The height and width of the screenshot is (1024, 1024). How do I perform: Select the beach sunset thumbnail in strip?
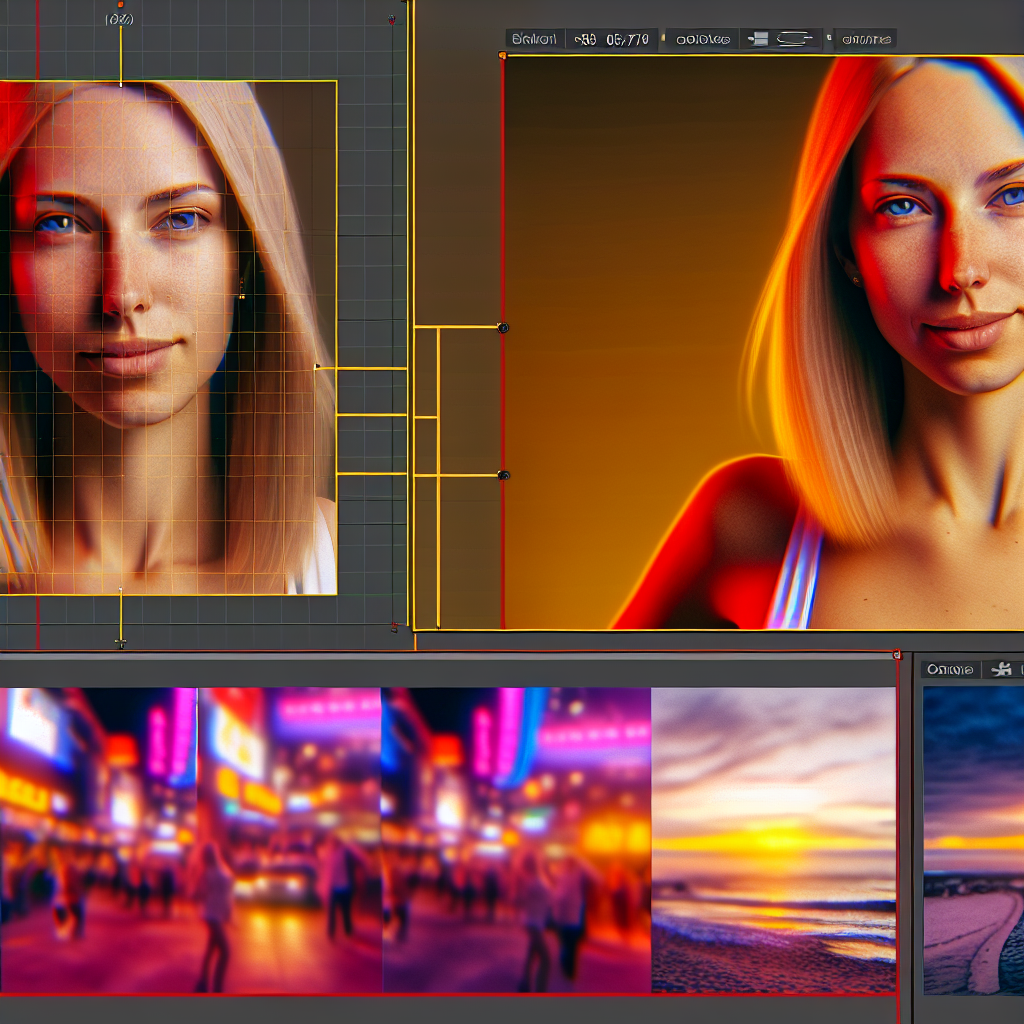pyautogui.click(x=773, y=840)
